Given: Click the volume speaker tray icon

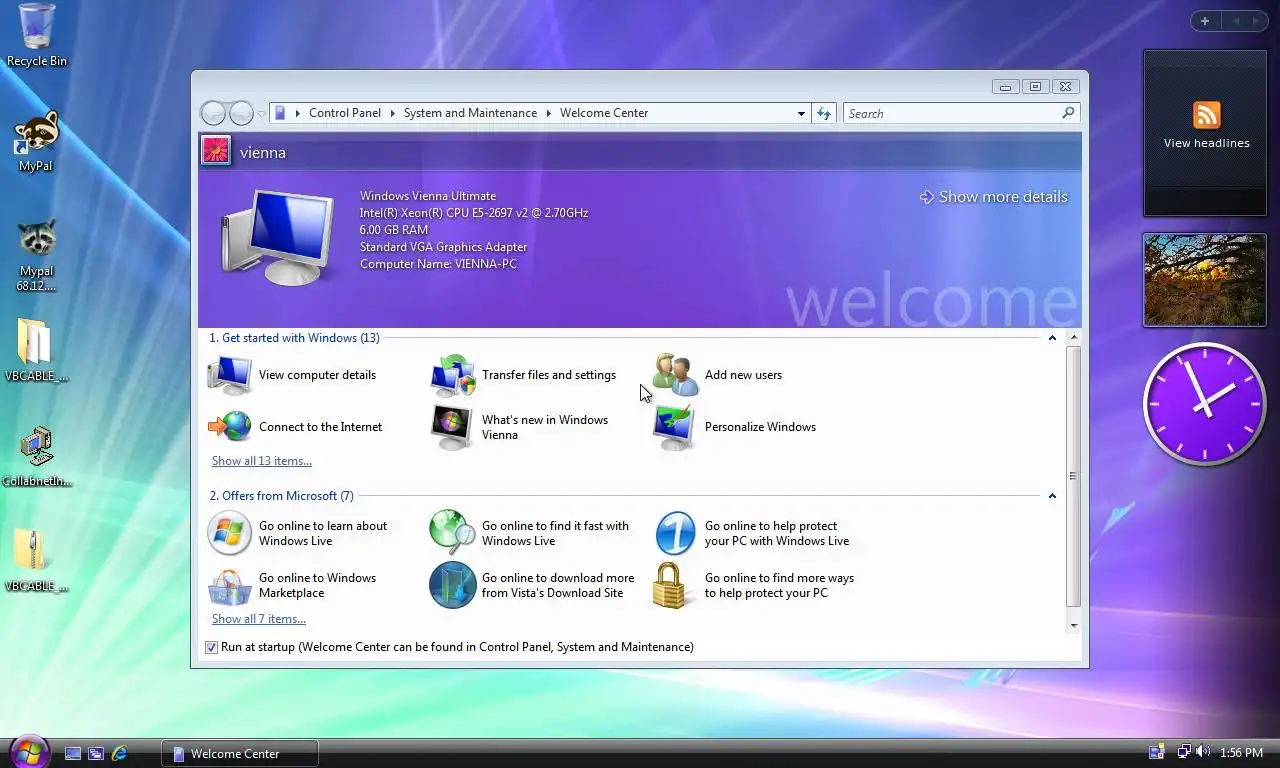Looking at the screenshot, I should click(1202, 752).
